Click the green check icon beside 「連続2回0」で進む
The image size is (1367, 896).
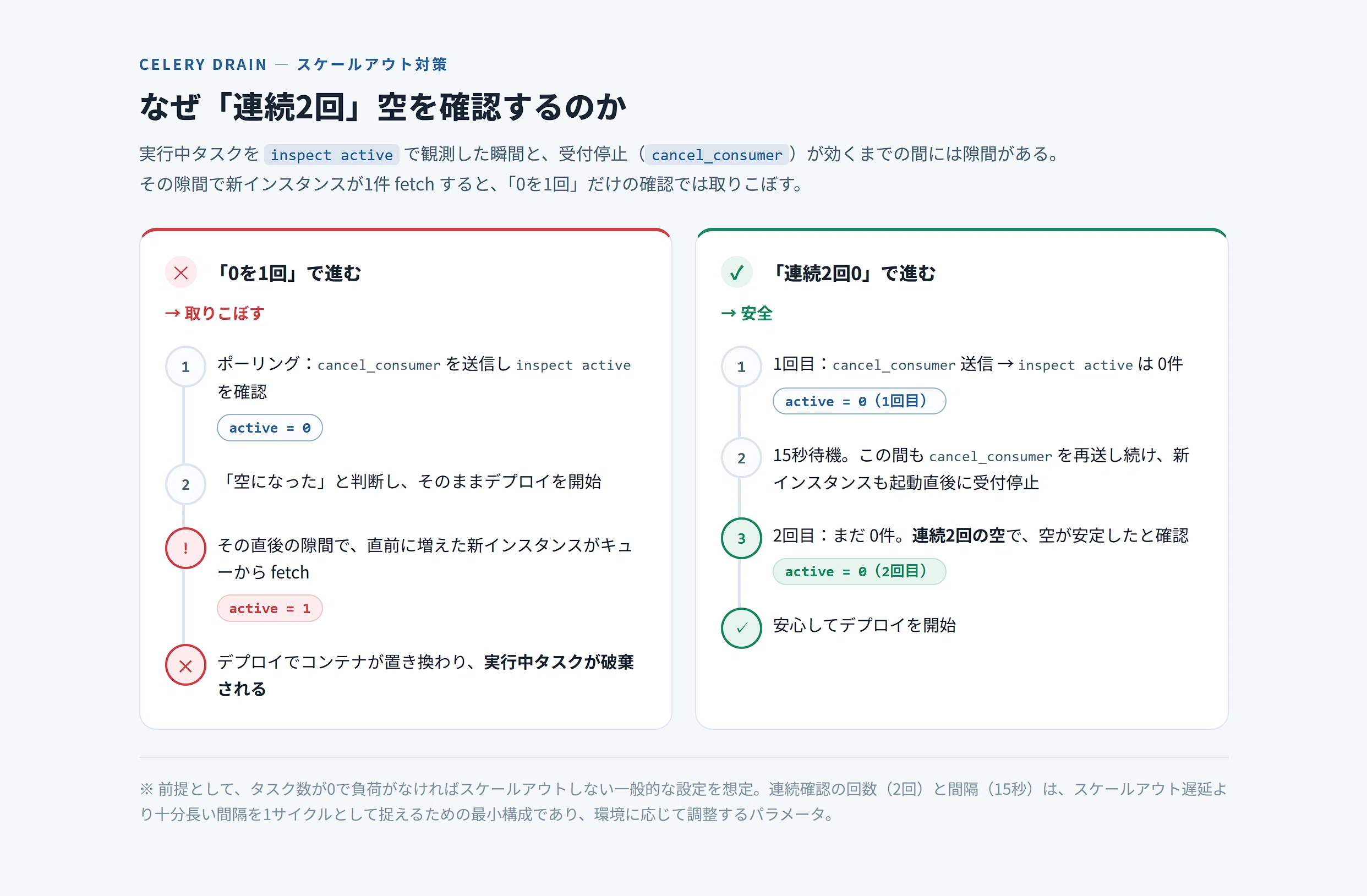click(737, 272)
